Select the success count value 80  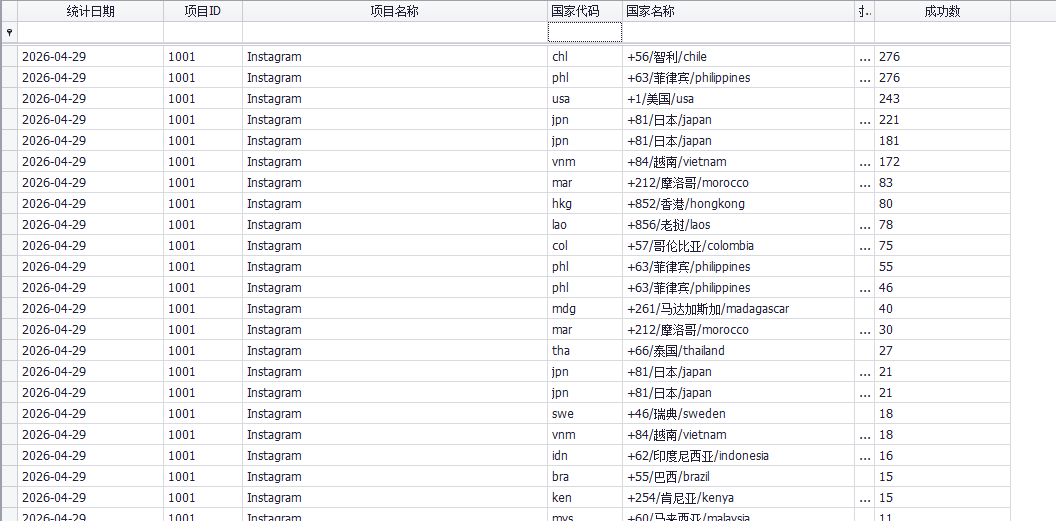coord(942,203)
